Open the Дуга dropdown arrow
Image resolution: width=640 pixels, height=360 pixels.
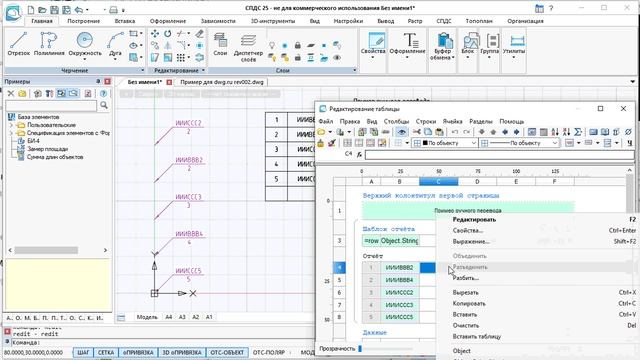tap(115, 60)
